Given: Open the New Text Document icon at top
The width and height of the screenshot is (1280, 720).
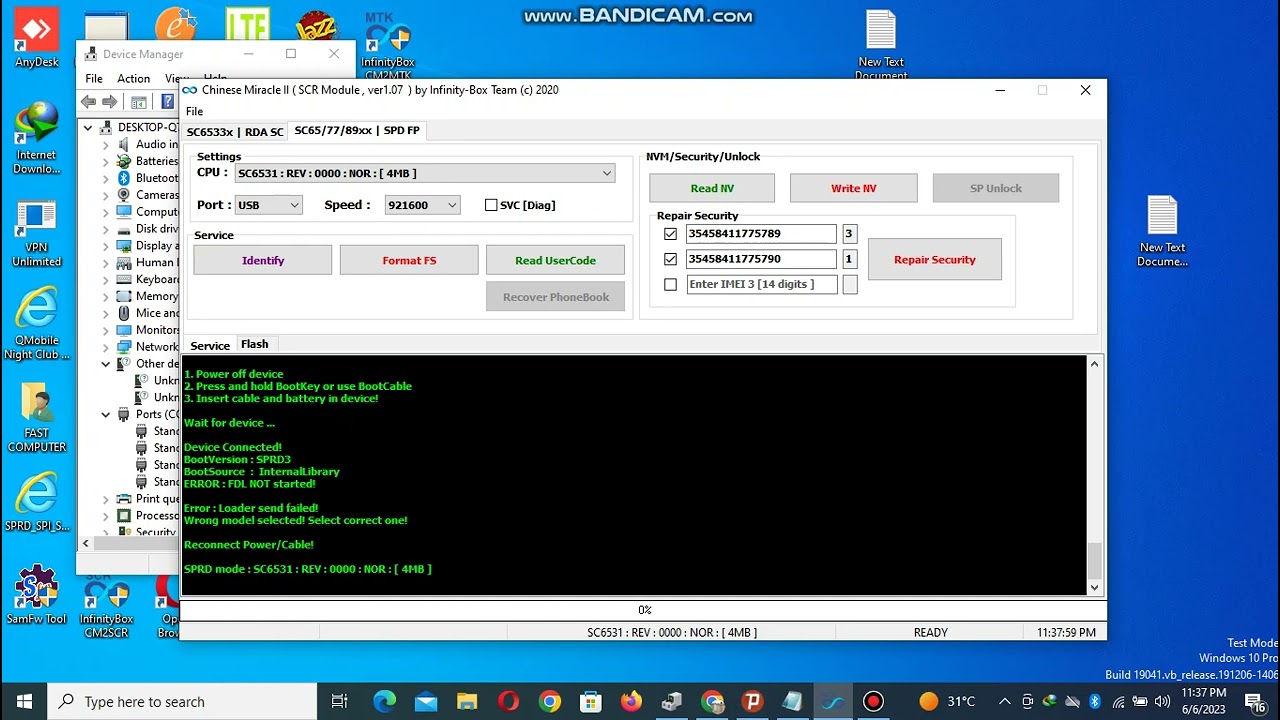Looking at the screenshot, I should click(x=881, y=45).
